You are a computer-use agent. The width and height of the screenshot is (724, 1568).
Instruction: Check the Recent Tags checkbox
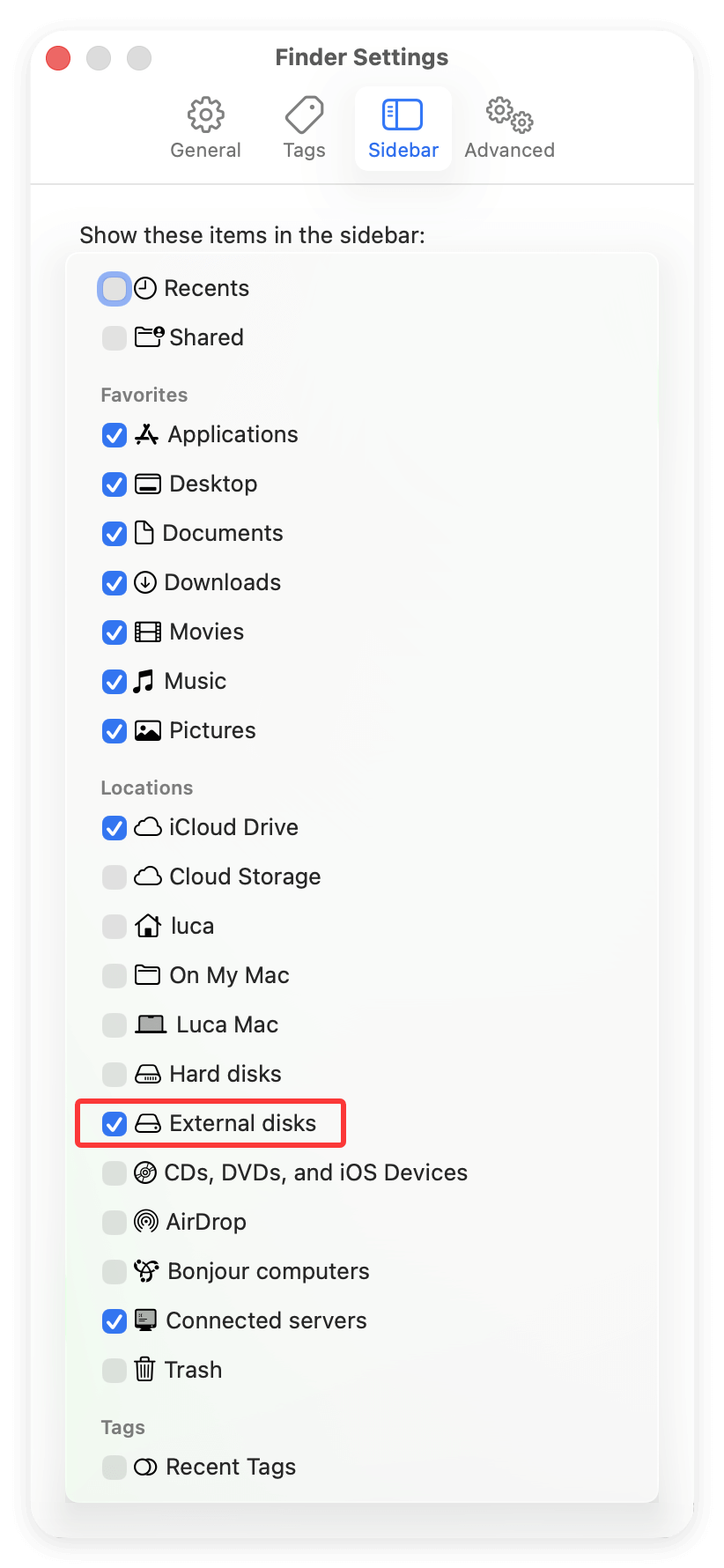click(x=114, y=1467)
